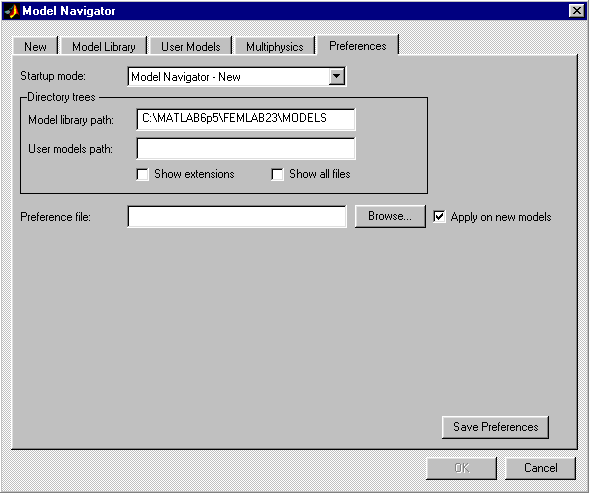The width and height of the screenshot is (589, 493).
Task: Click the Preference file text field
Action: coord(237,216)
